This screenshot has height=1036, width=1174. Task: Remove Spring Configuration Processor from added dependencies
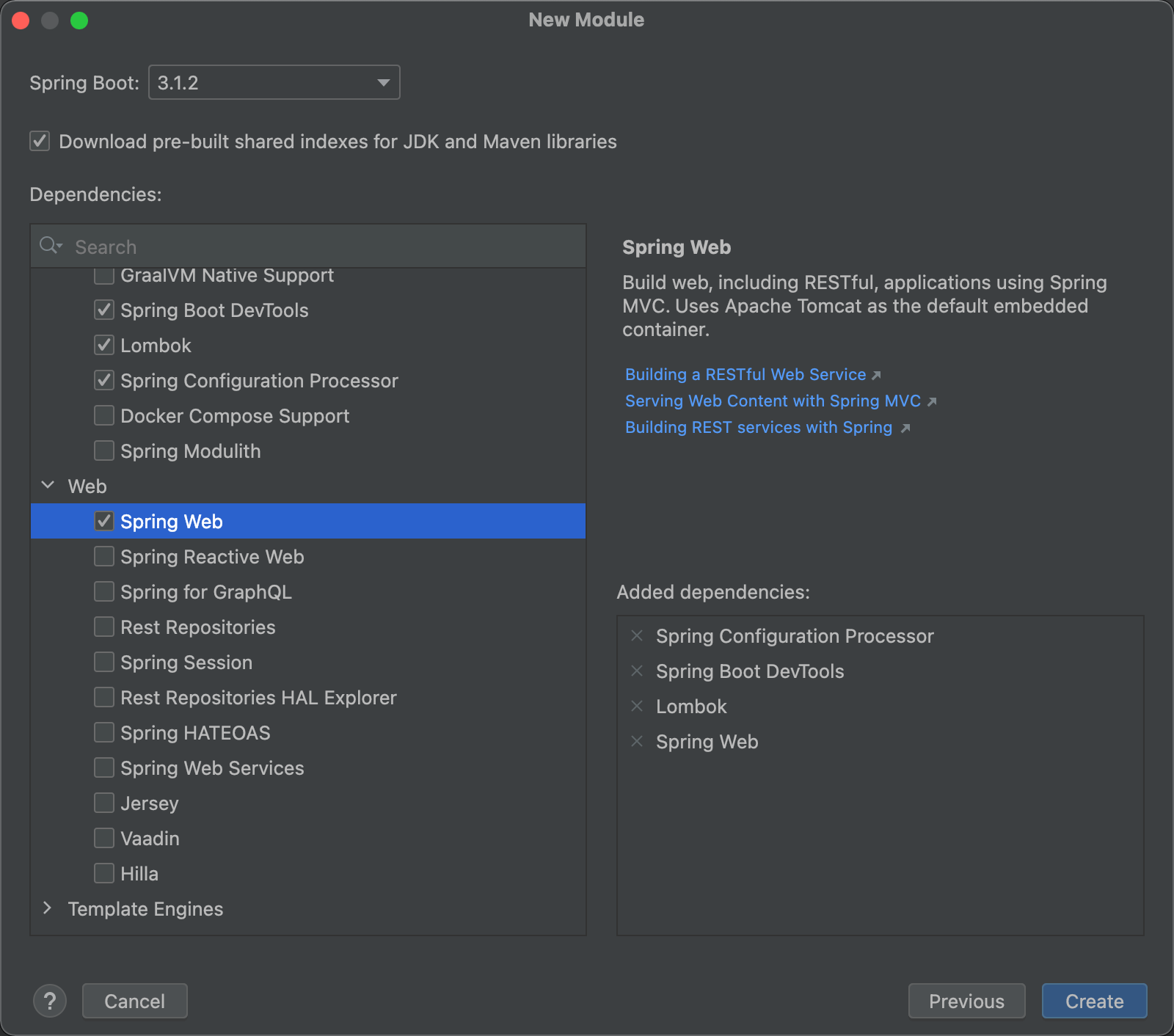(637, 636)
